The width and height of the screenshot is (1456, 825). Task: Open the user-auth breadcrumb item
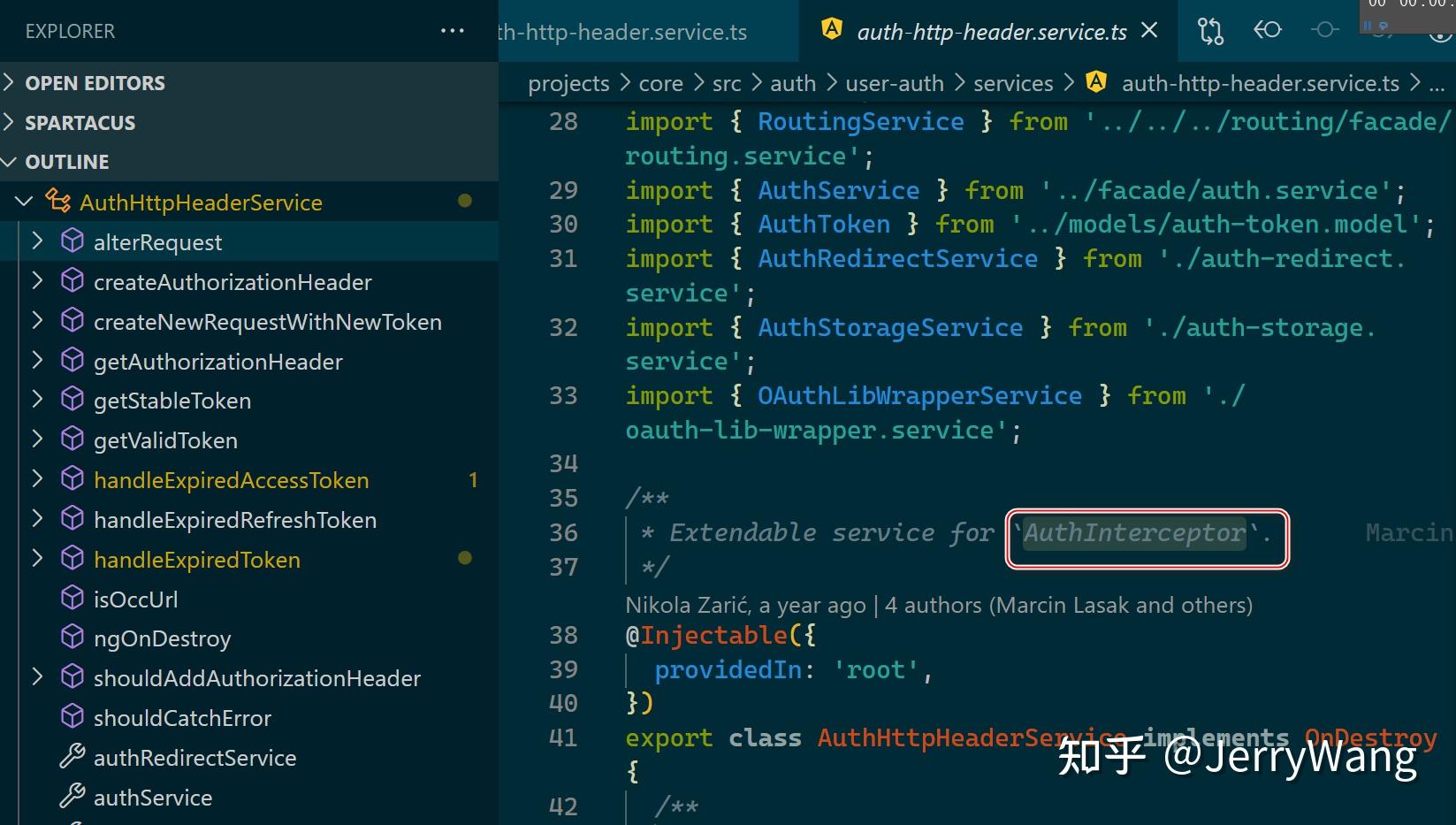coord(894,82)
